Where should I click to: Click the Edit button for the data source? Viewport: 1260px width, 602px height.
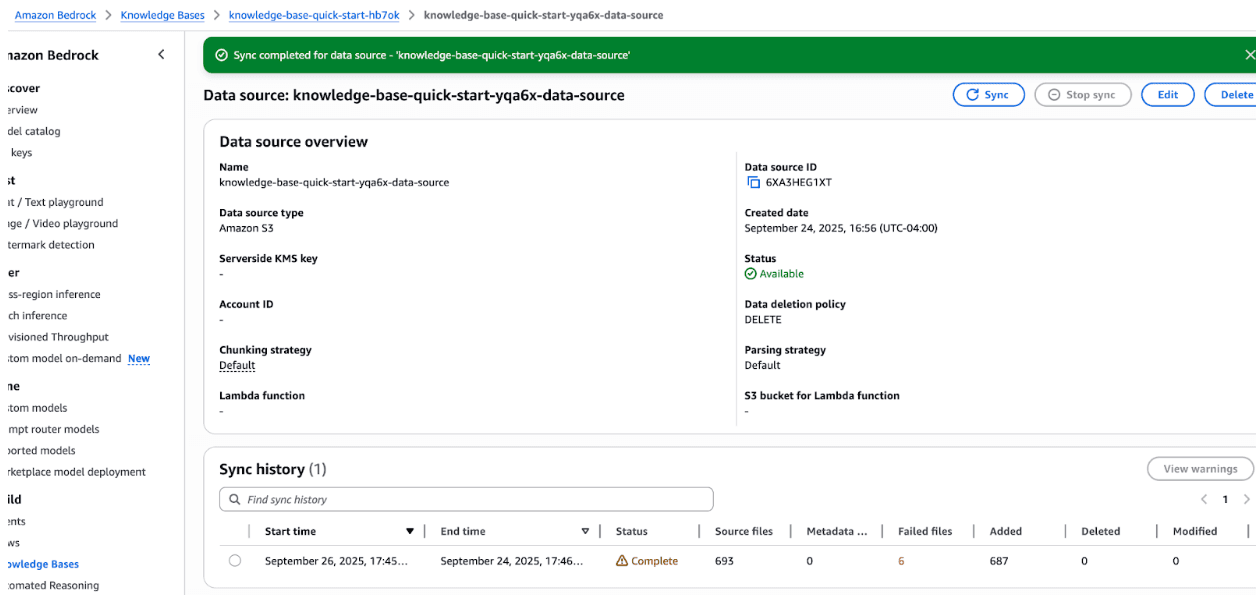[1167, 94]
